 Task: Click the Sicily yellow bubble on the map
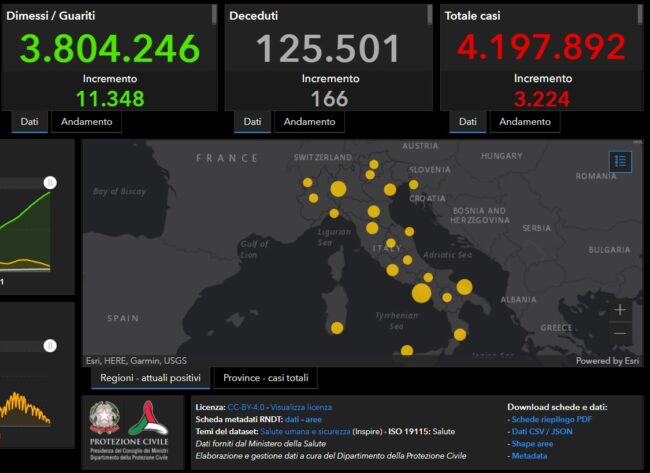407,351
